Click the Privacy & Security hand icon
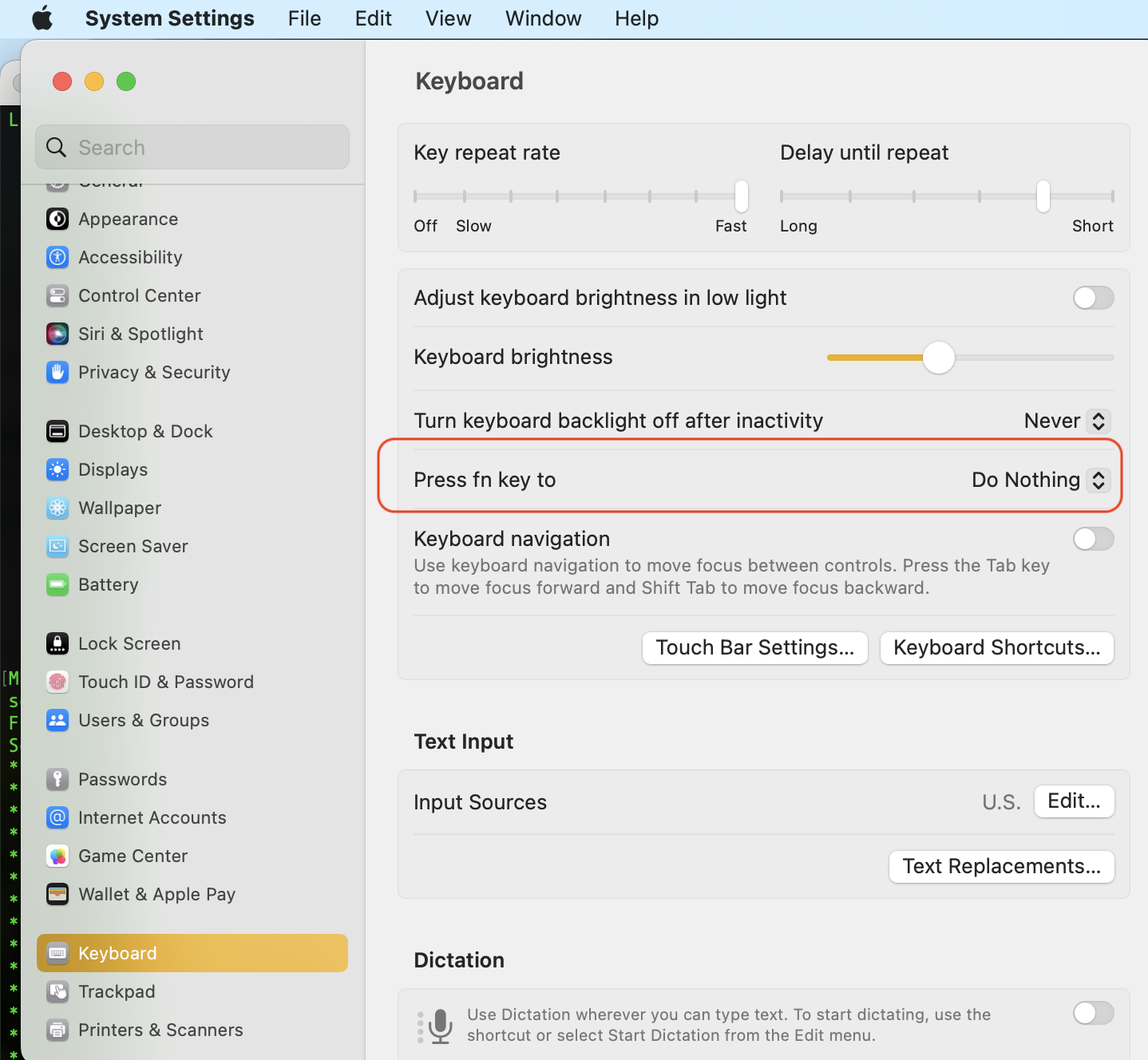 [57, 372]
